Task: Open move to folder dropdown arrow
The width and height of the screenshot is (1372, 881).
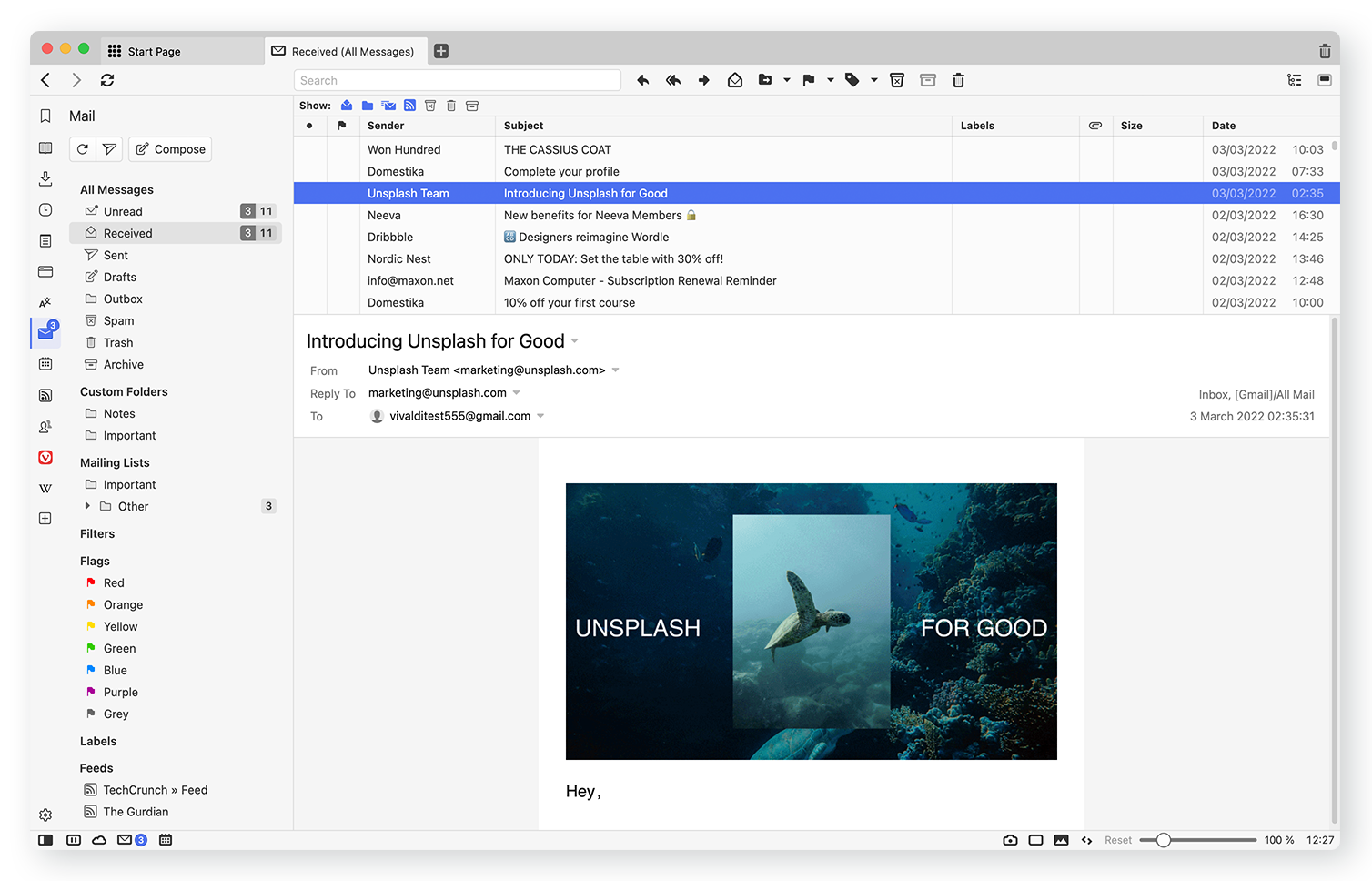Action: click(787, 80)
